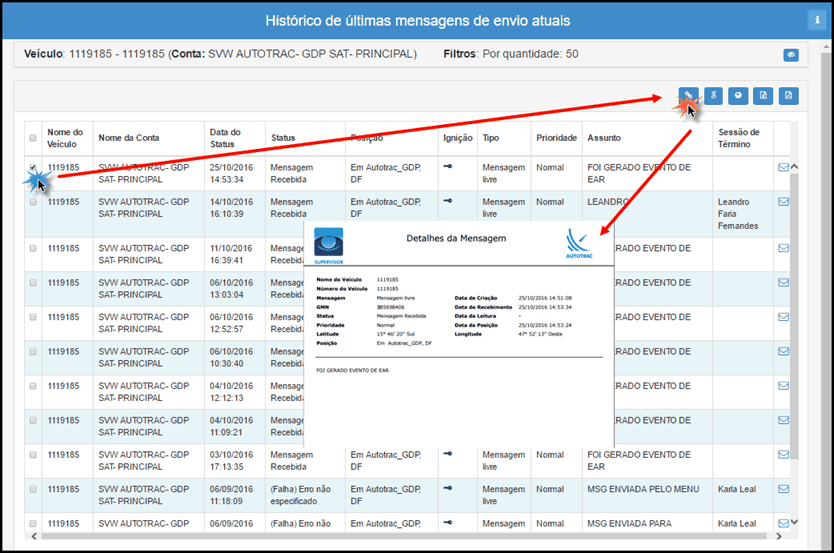This screenshot has width=834, height=553.
Task: Click the first document export icon in the toolbar
Action: point(763,96)
